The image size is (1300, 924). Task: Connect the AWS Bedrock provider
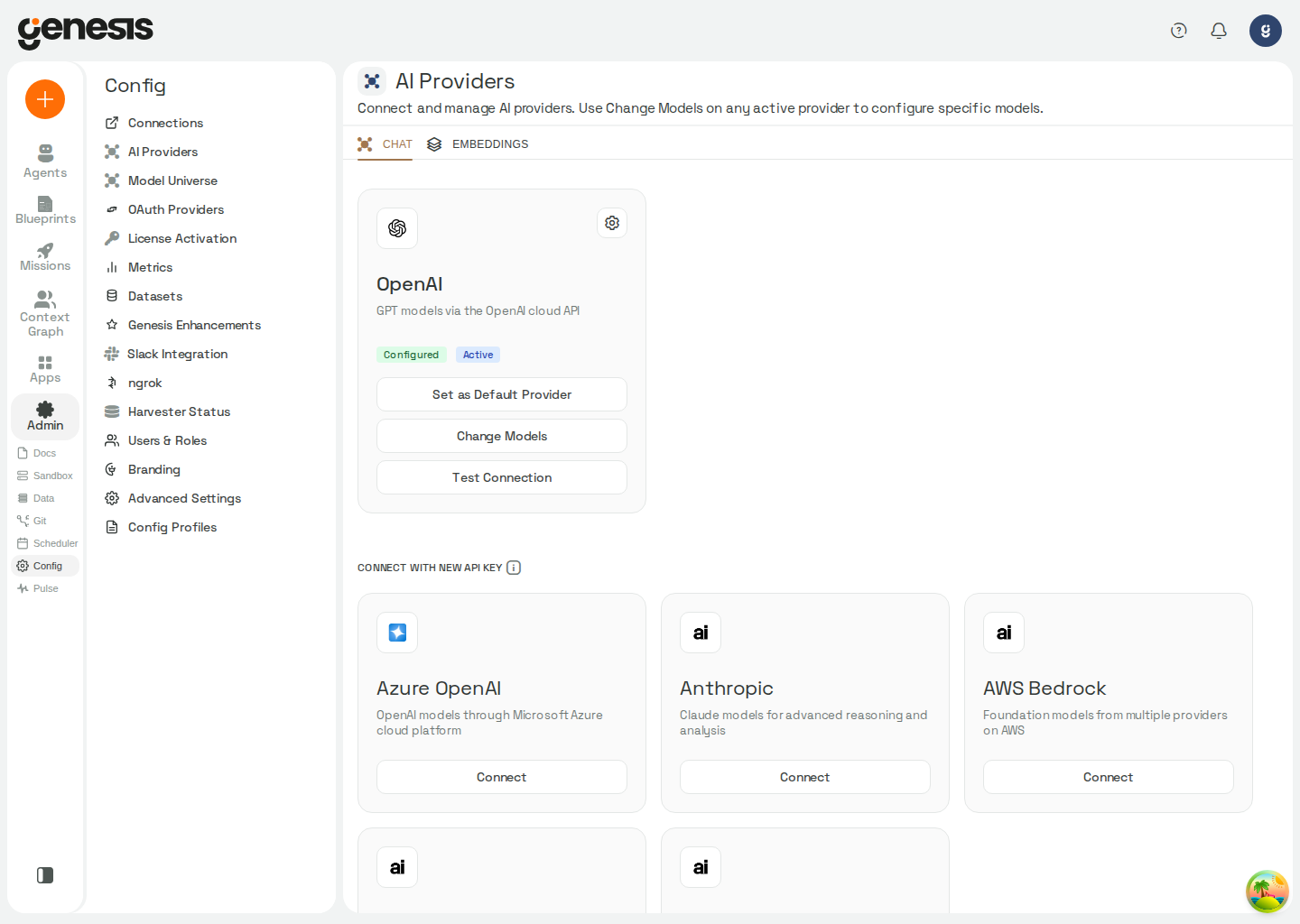(1109, 777)
